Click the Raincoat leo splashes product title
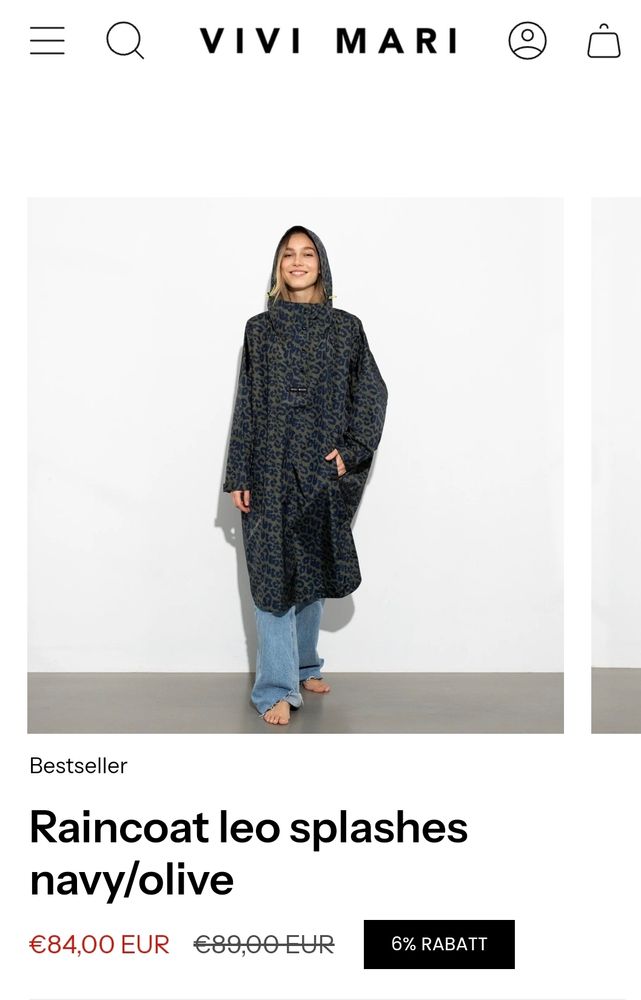The width and height of the screenshot is (641, 1000). click(249, 828)
